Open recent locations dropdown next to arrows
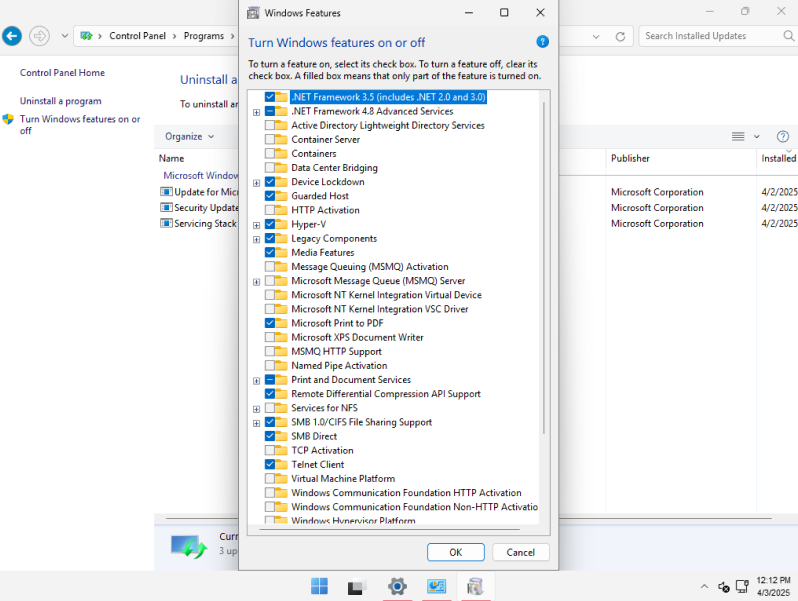This screenshot has height=601, width=798. coord(65,36)
